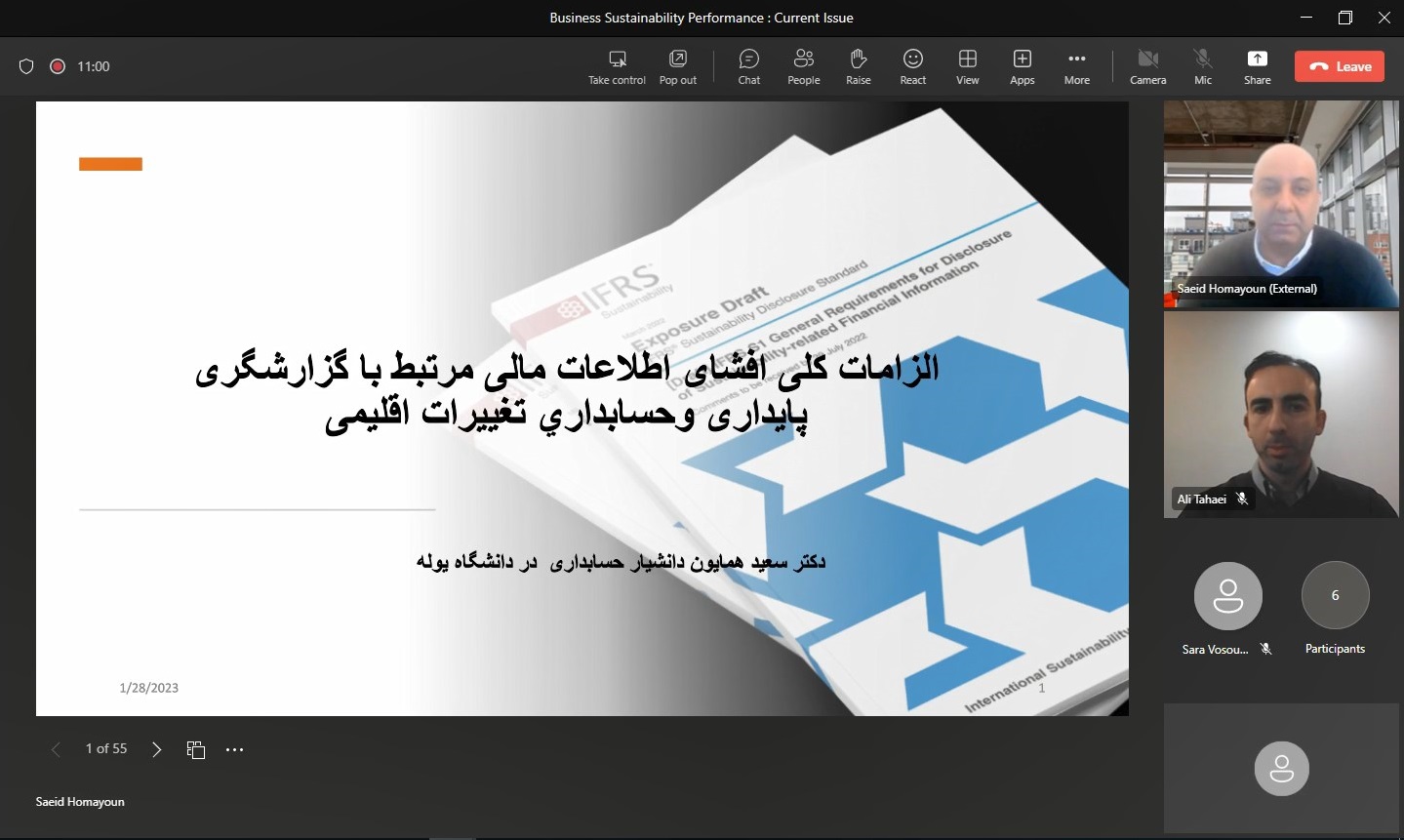
Task: Click the meeting timer 11:00
Action: point(94,66)
